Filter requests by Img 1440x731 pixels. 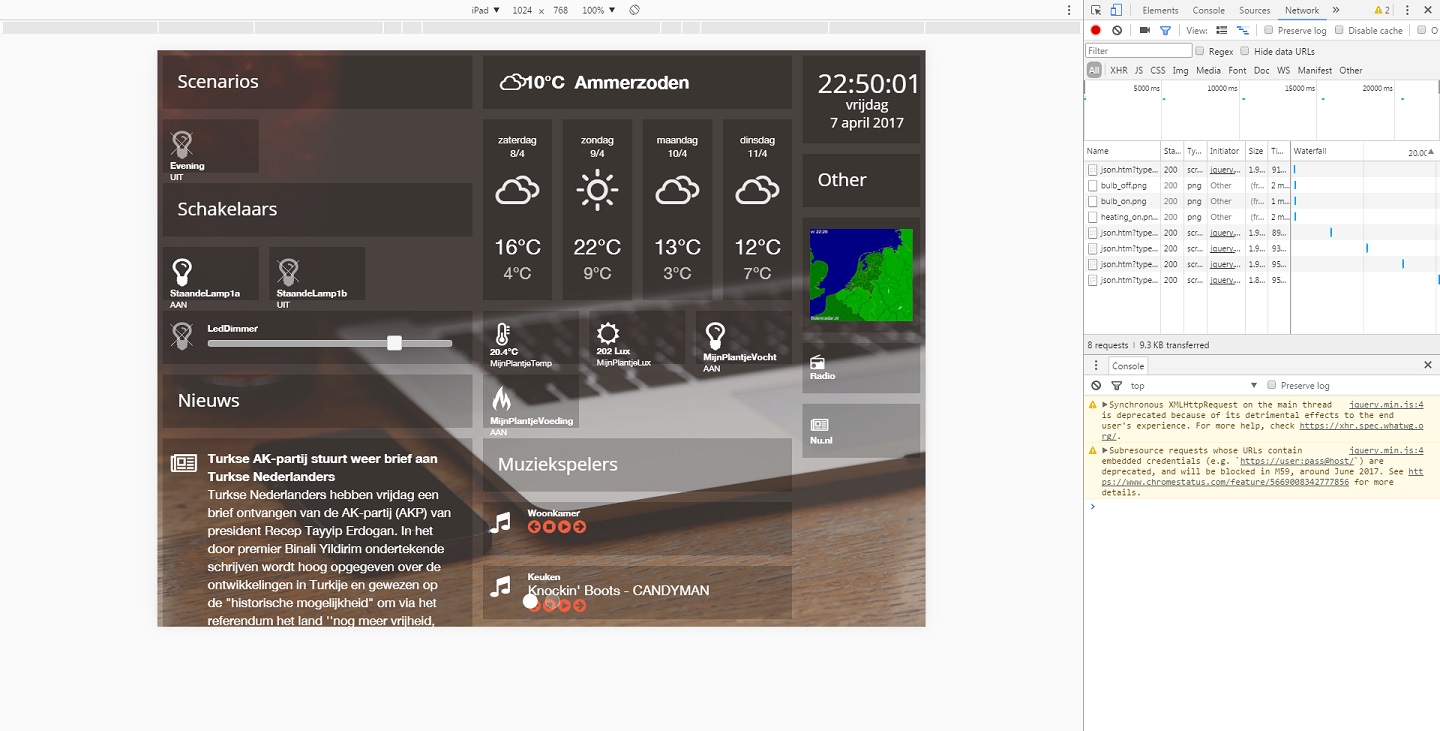(1181, 71)
